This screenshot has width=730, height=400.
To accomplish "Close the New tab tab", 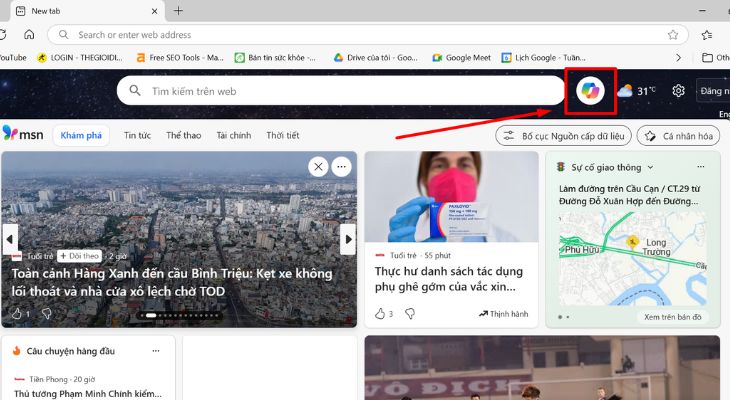I will 155,11.
